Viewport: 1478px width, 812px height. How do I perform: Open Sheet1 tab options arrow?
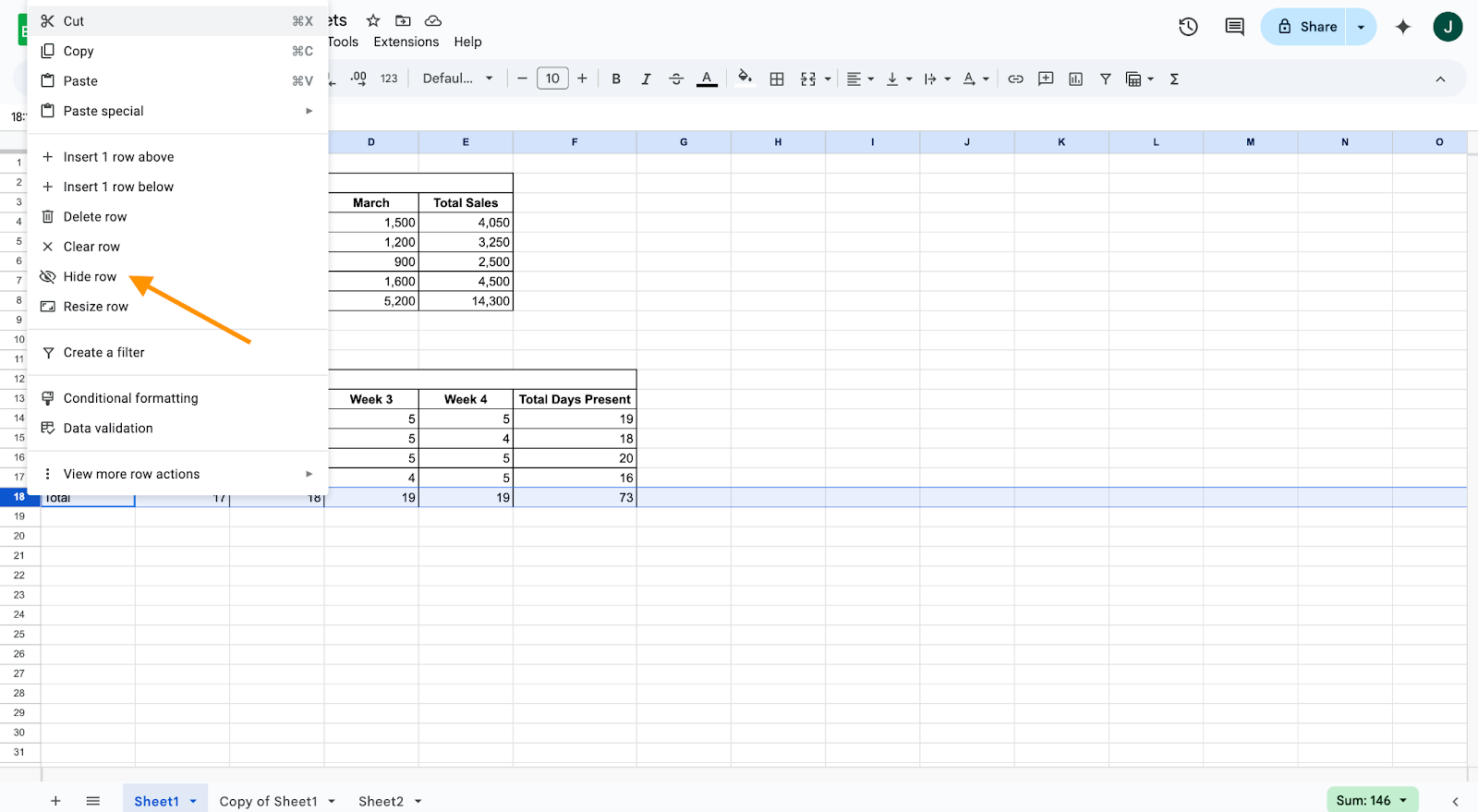193,801
